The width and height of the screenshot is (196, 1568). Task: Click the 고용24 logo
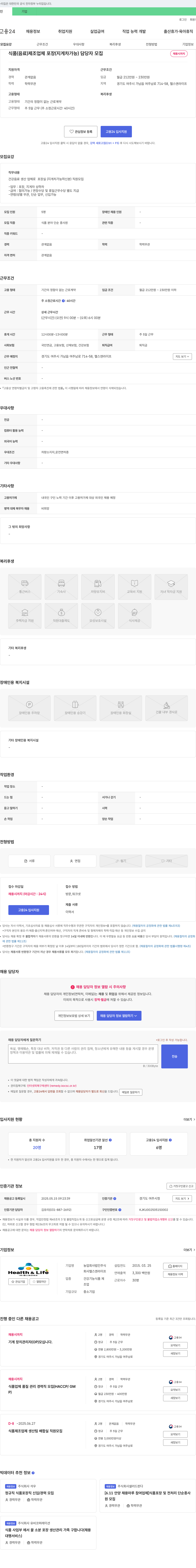point(7,32)
